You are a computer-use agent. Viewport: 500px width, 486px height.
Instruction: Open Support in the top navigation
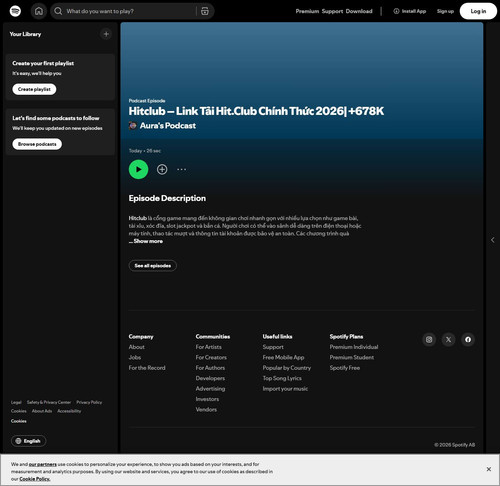[332, 11]
